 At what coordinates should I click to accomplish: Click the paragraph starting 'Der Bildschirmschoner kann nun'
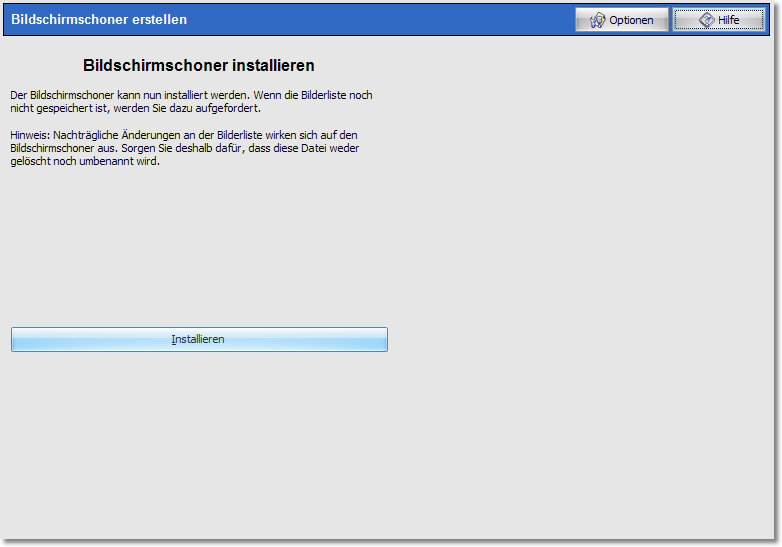(190, 101)
